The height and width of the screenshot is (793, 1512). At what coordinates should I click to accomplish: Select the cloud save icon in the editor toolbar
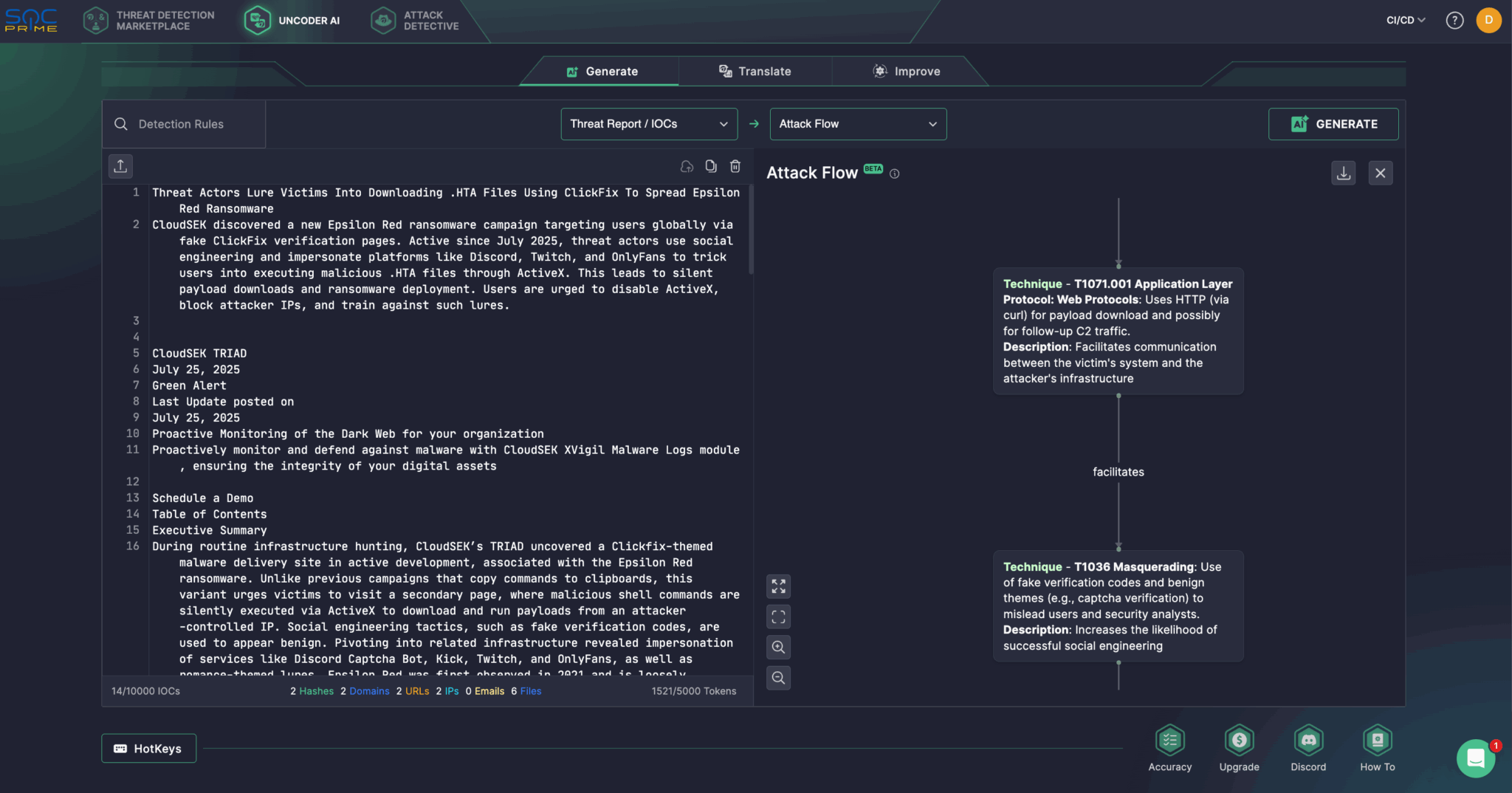686,166
